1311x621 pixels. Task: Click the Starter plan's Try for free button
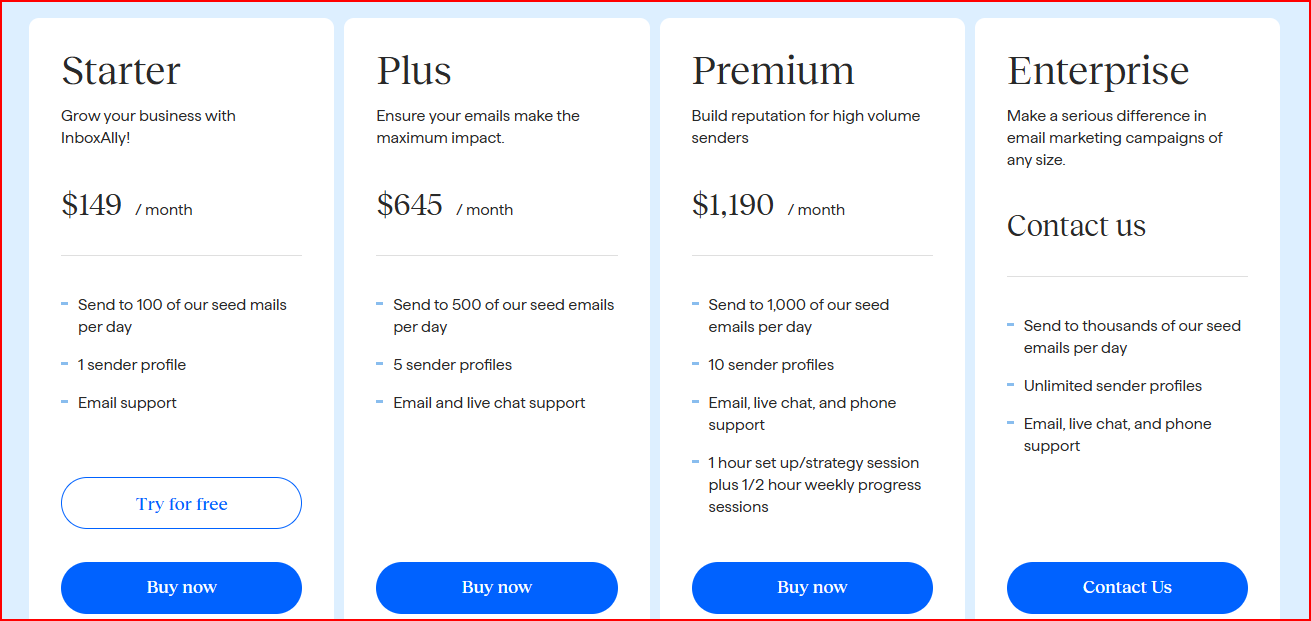point(181,503)
